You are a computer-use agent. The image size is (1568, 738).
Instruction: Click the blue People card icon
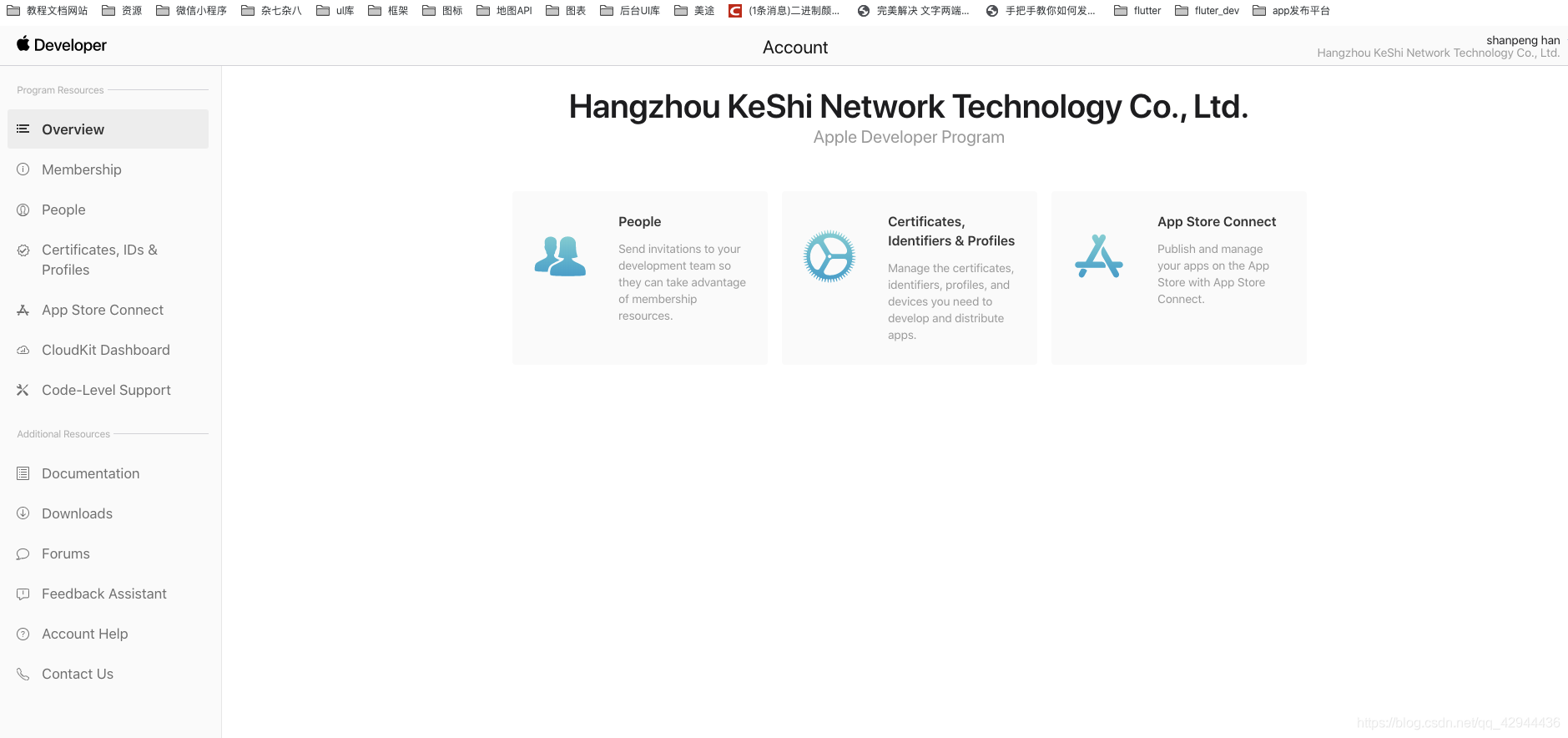pos(560,256)
